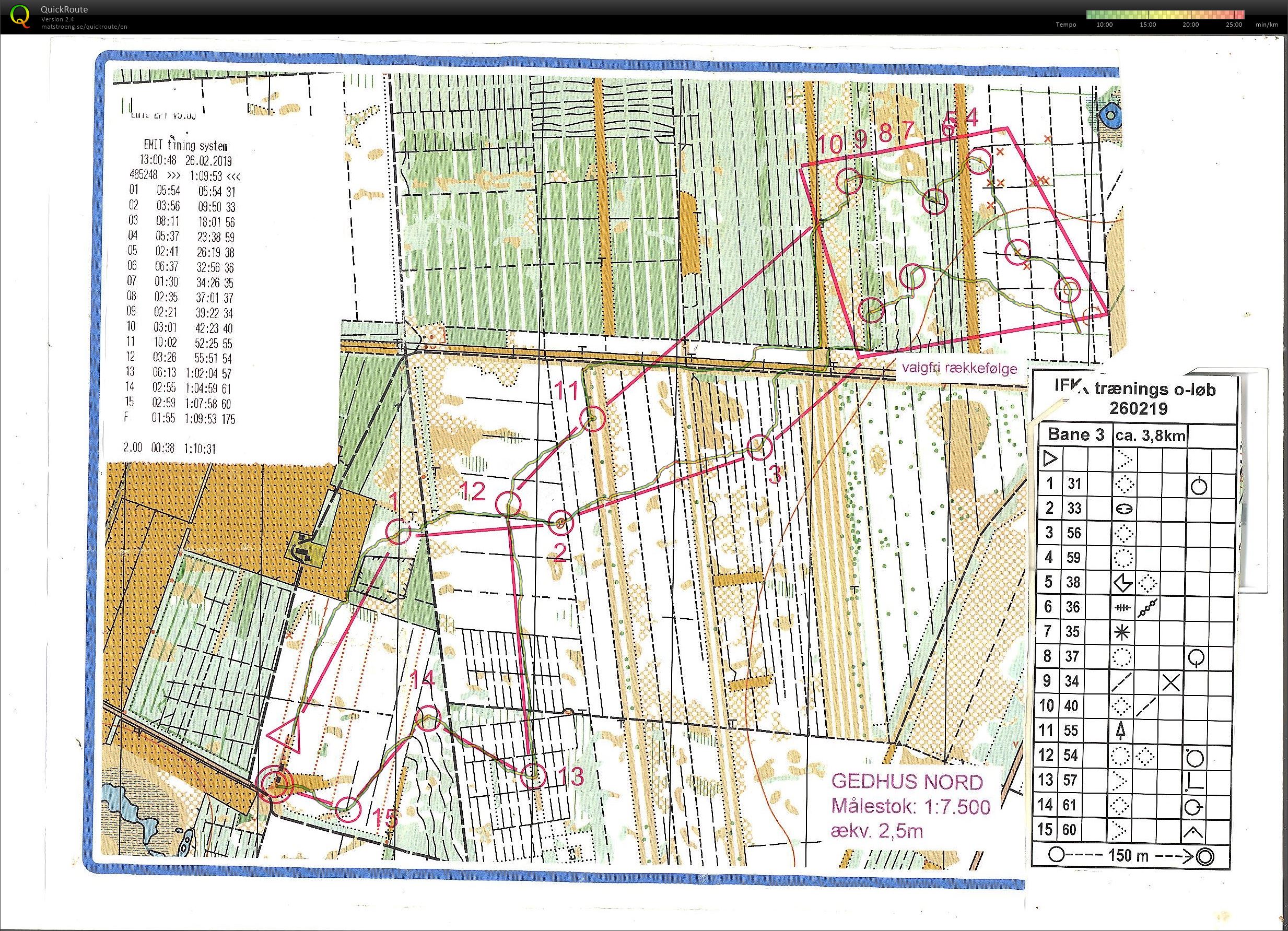Click the last-column symbol in row 15 (60)
This screenshot has height=931, width=1288.
point(1194,833)
